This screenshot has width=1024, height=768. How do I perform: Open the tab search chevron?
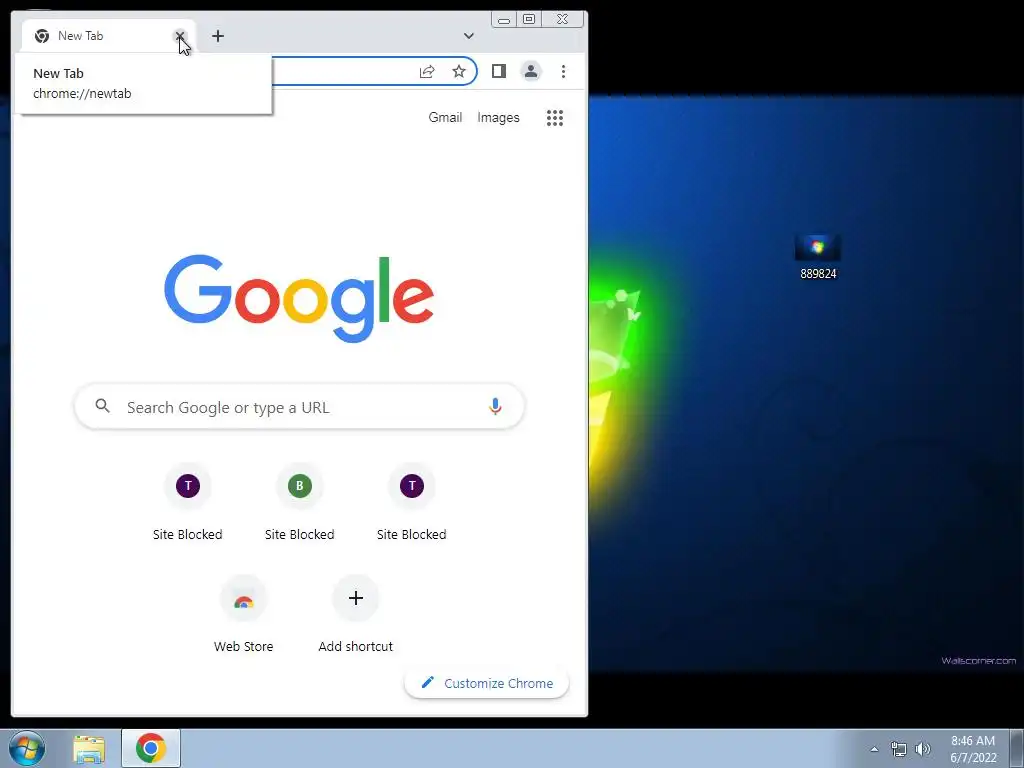tap(468, 36)
